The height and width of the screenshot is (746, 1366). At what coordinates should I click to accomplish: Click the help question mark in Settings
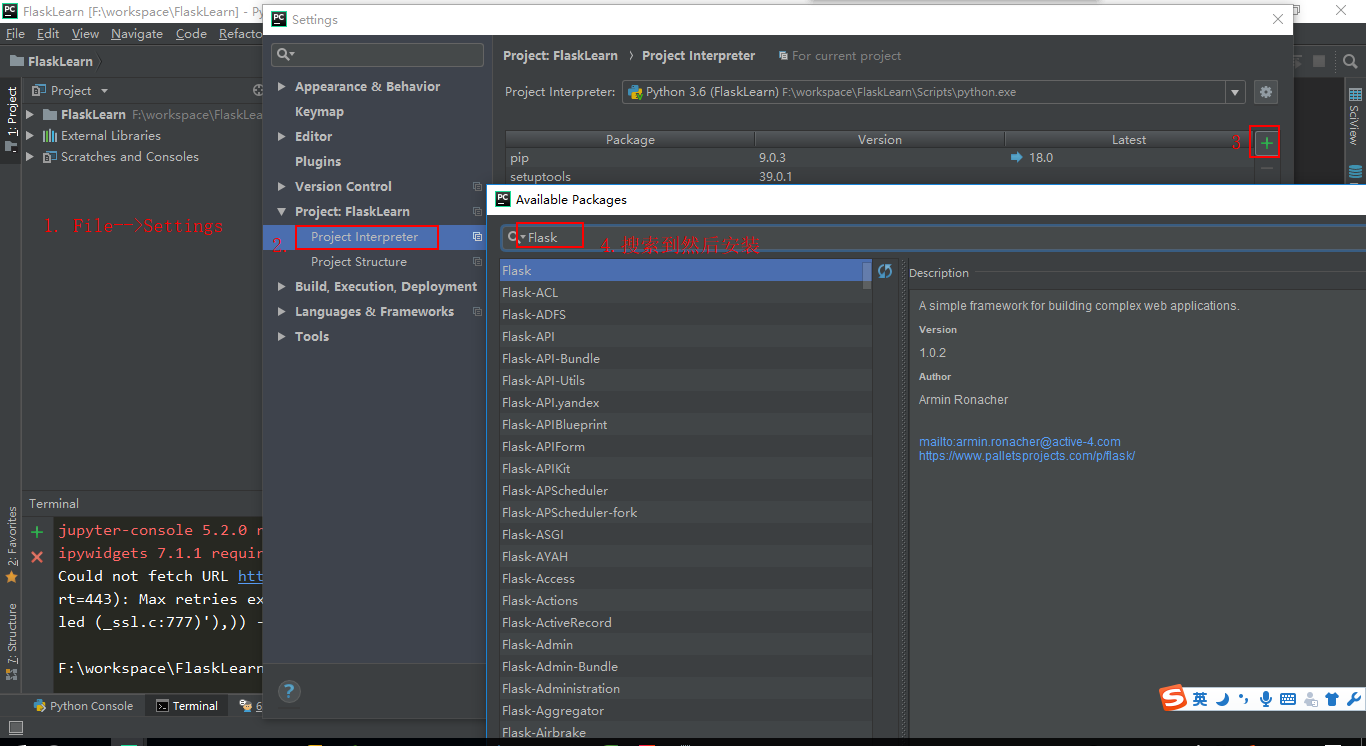click(x=288, y=691)
